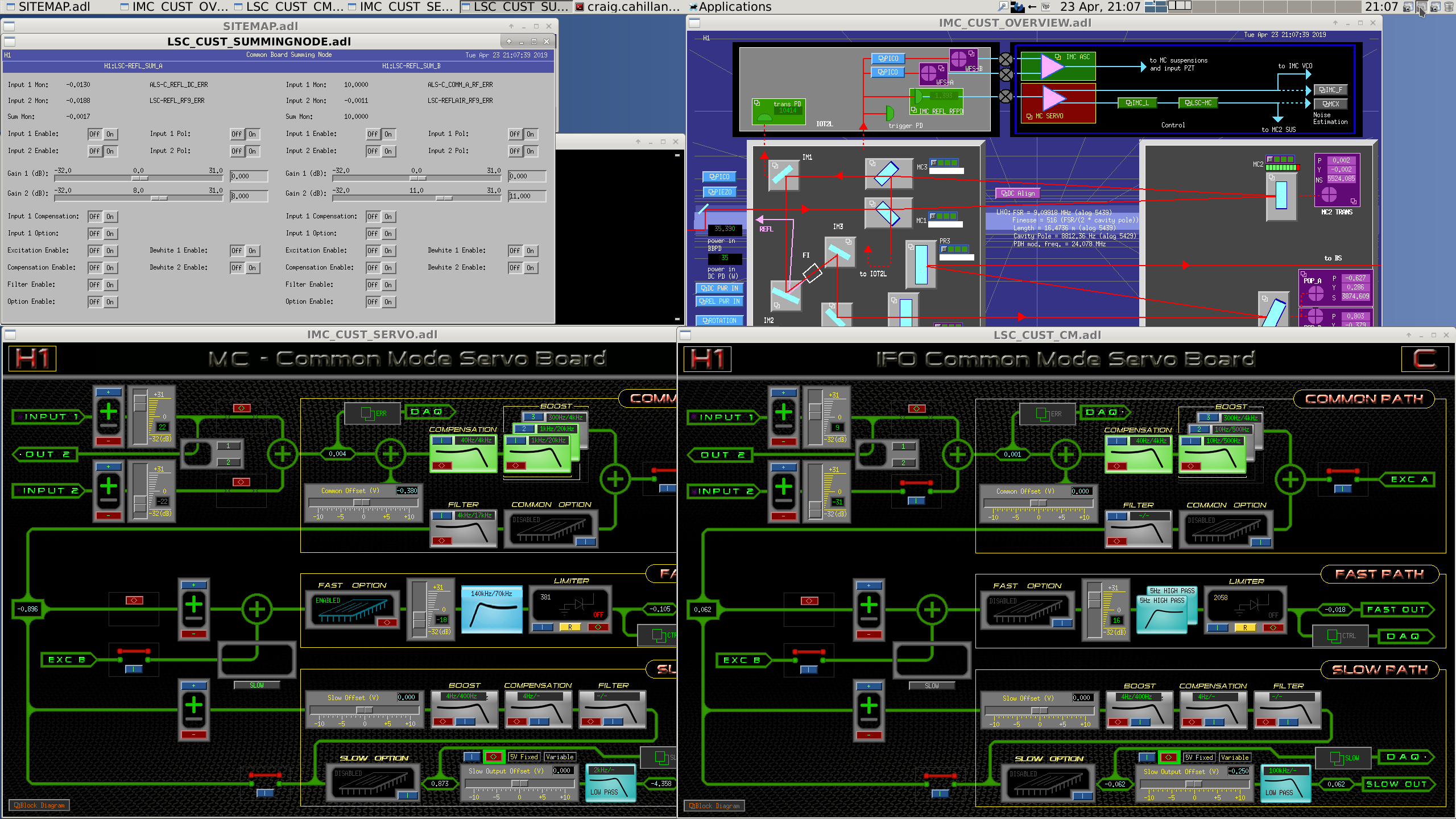The height and width of the screenshot is (819, 1456).
Task: Open the MCX related display menu
Action: pyautogui.click(x=1330, y=104)
